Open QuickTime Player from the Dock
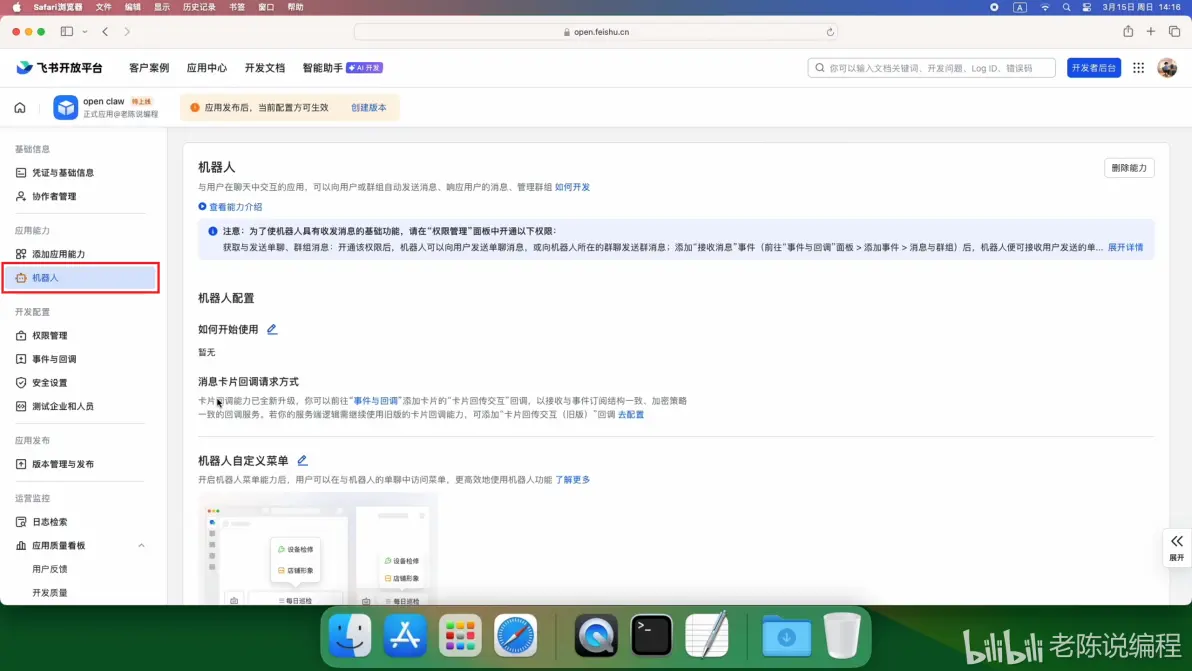Screen dimensions: 1192x671 (x=596, y=635)
